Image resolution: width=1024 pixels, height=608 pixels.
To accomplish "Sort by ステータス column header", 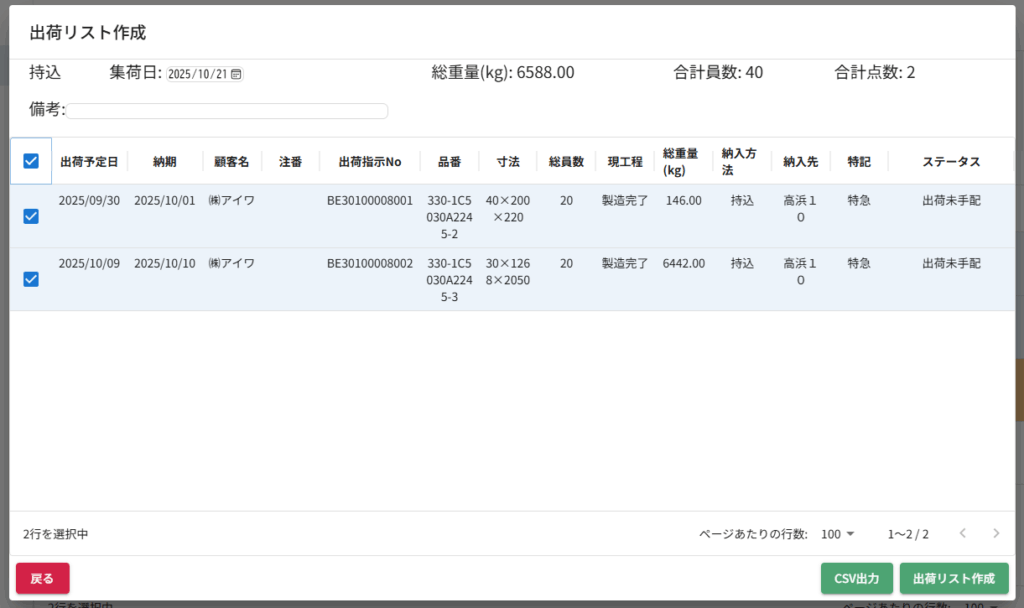I will coord(950,162).
